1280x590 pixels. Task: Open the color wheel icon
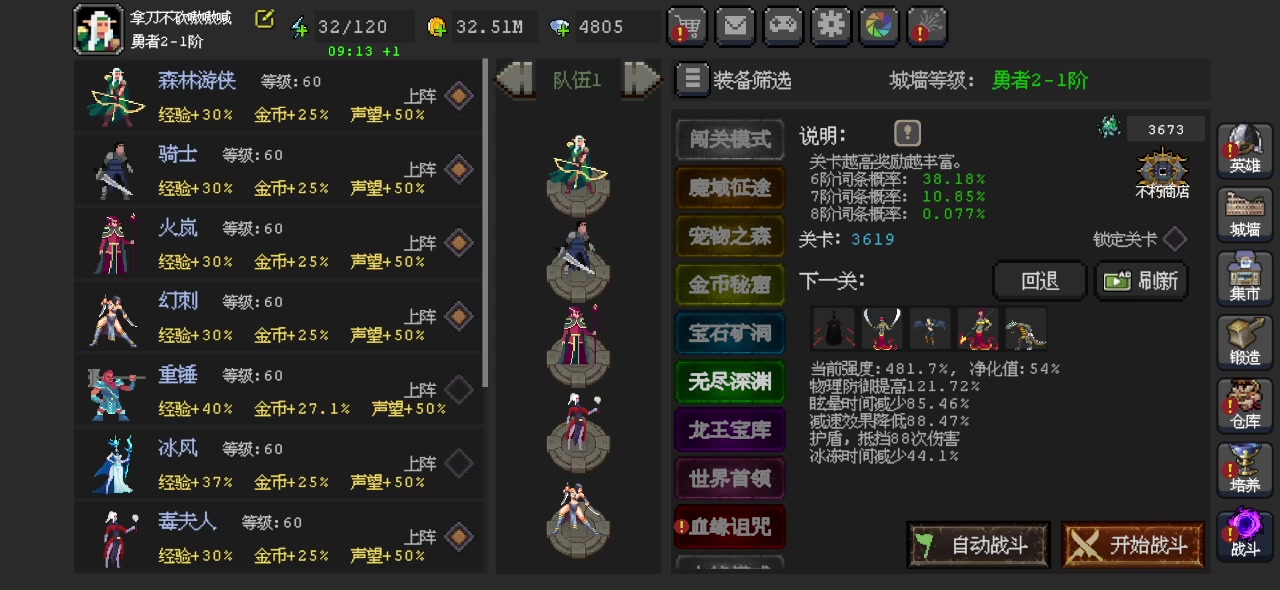pos(879,27)
